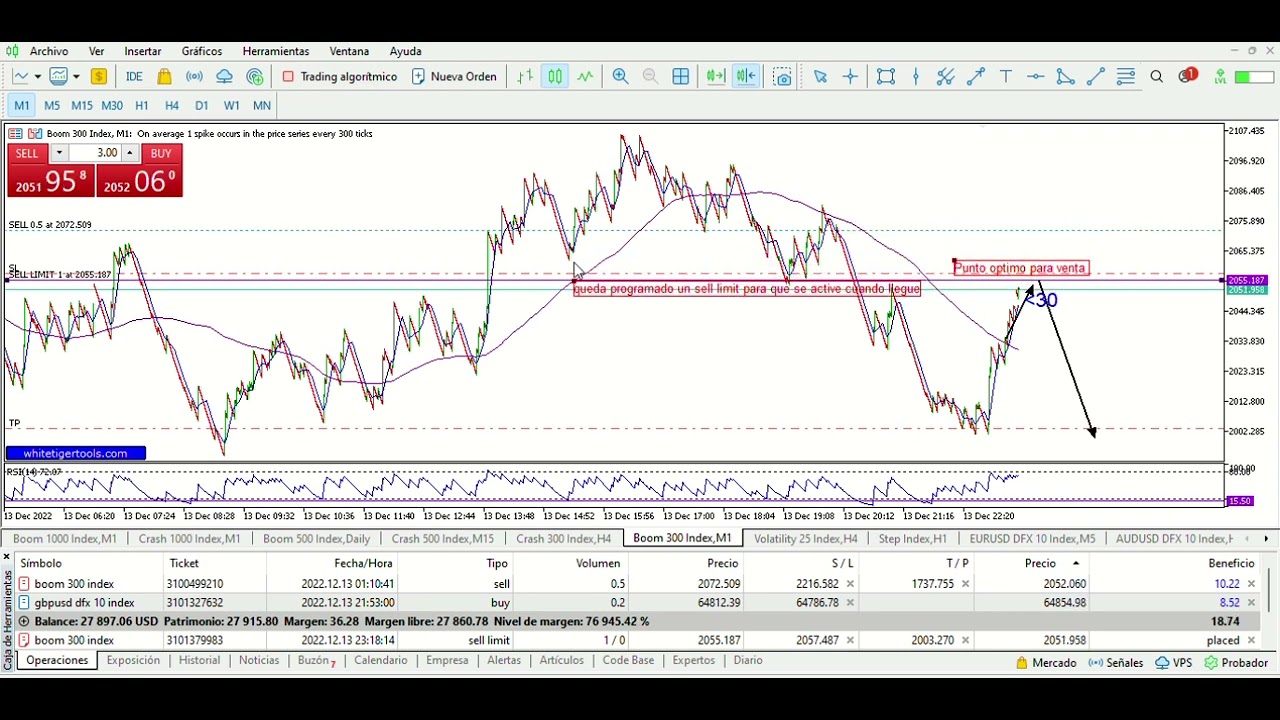Viewport: 1280px width, 720px height.
Task: Expand the chart type dropdown arrow
Action: pyautogui.click(x=38, y=77)
